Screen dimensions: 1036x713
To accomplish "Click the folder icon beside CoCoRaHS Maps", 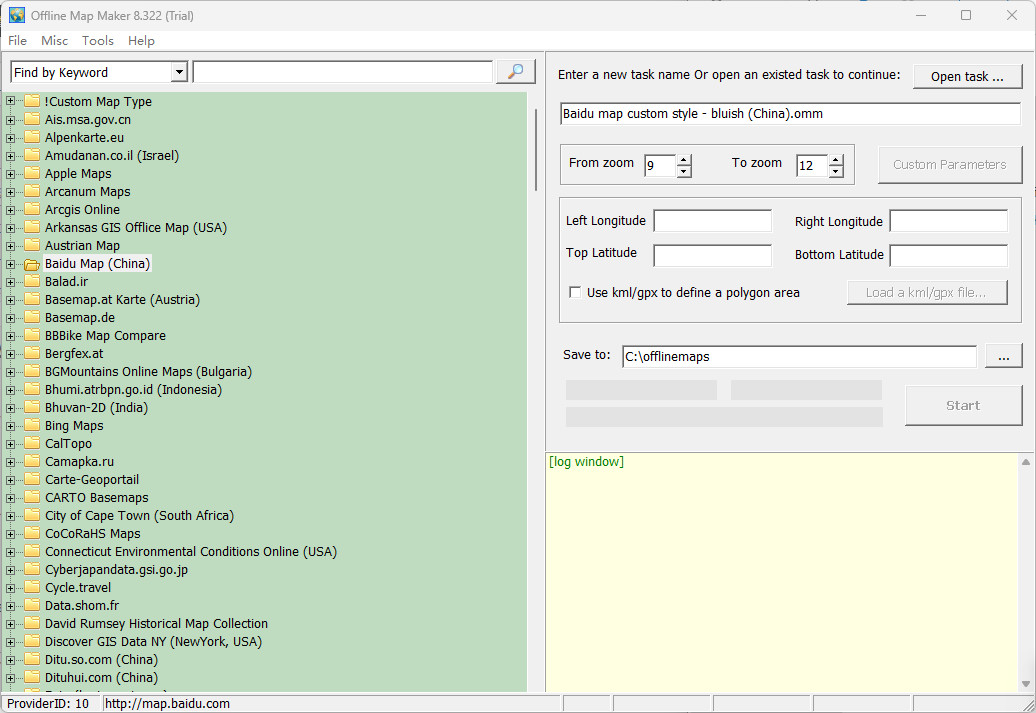I will 32,533.
